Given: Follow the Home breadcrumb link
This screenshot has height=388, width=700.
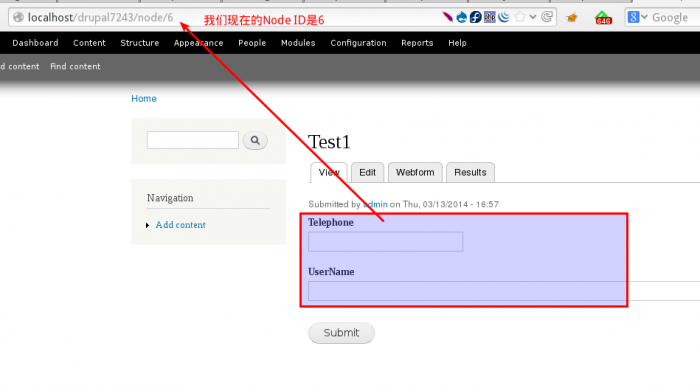Looking at the screenshot, I should (144, 99).
